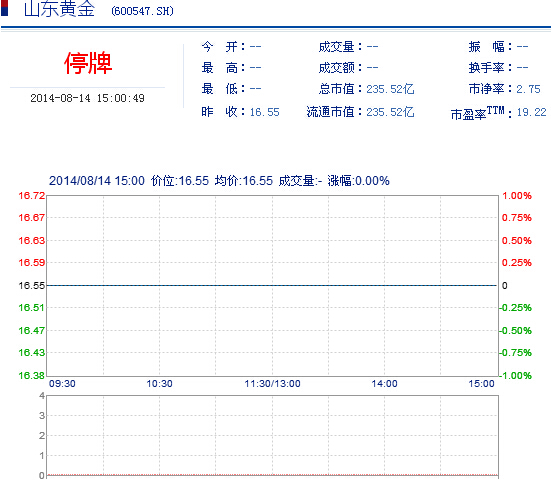Screen dimensions: 551x482
Task: Click the 16.38 price axis label
Action: pyautogui.click(x=32, y=376)
